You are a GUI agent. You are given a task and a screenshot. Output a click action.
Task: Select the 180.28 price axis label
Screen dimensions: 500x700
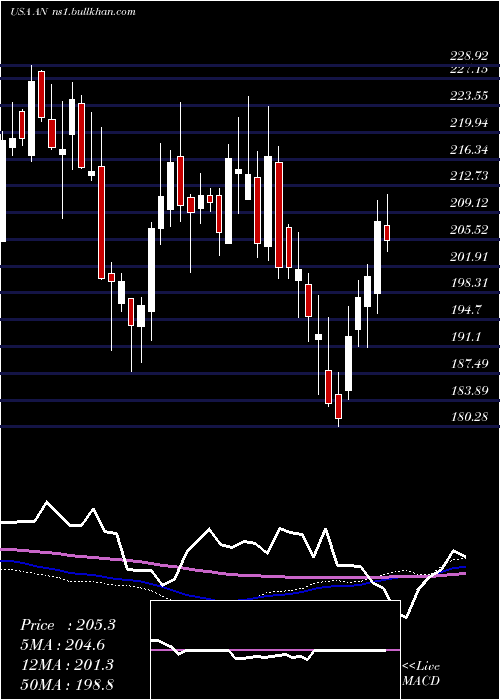469,417
